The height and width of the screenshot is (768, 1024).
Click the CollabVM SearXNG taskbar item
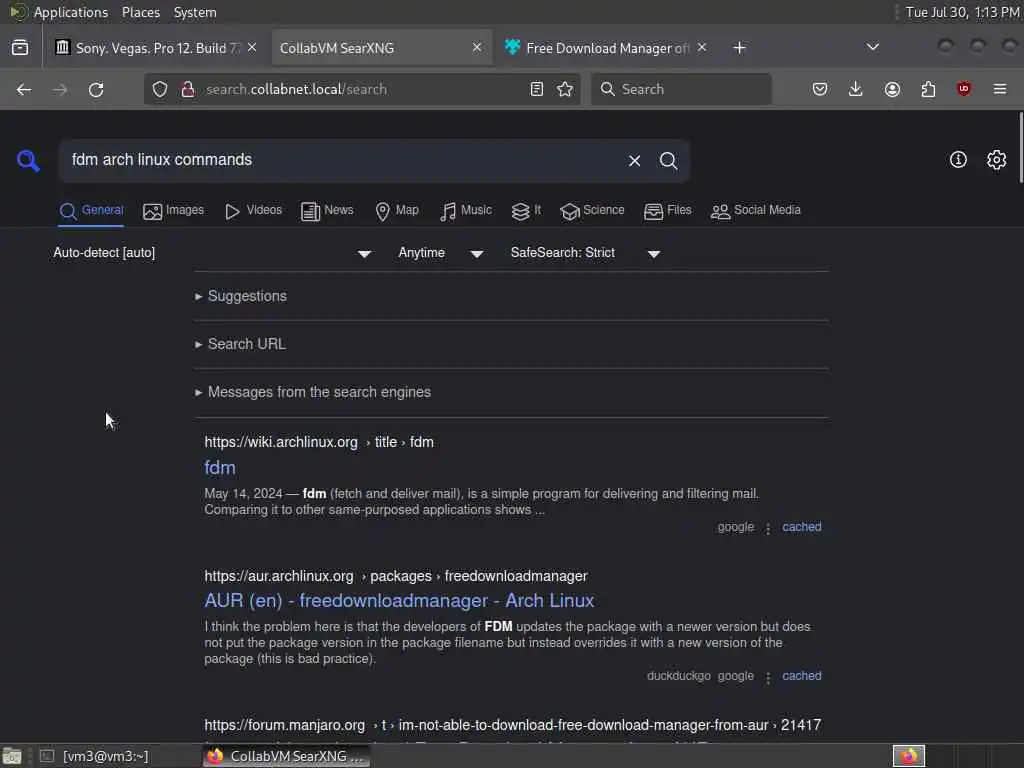[x=286, y=756]
